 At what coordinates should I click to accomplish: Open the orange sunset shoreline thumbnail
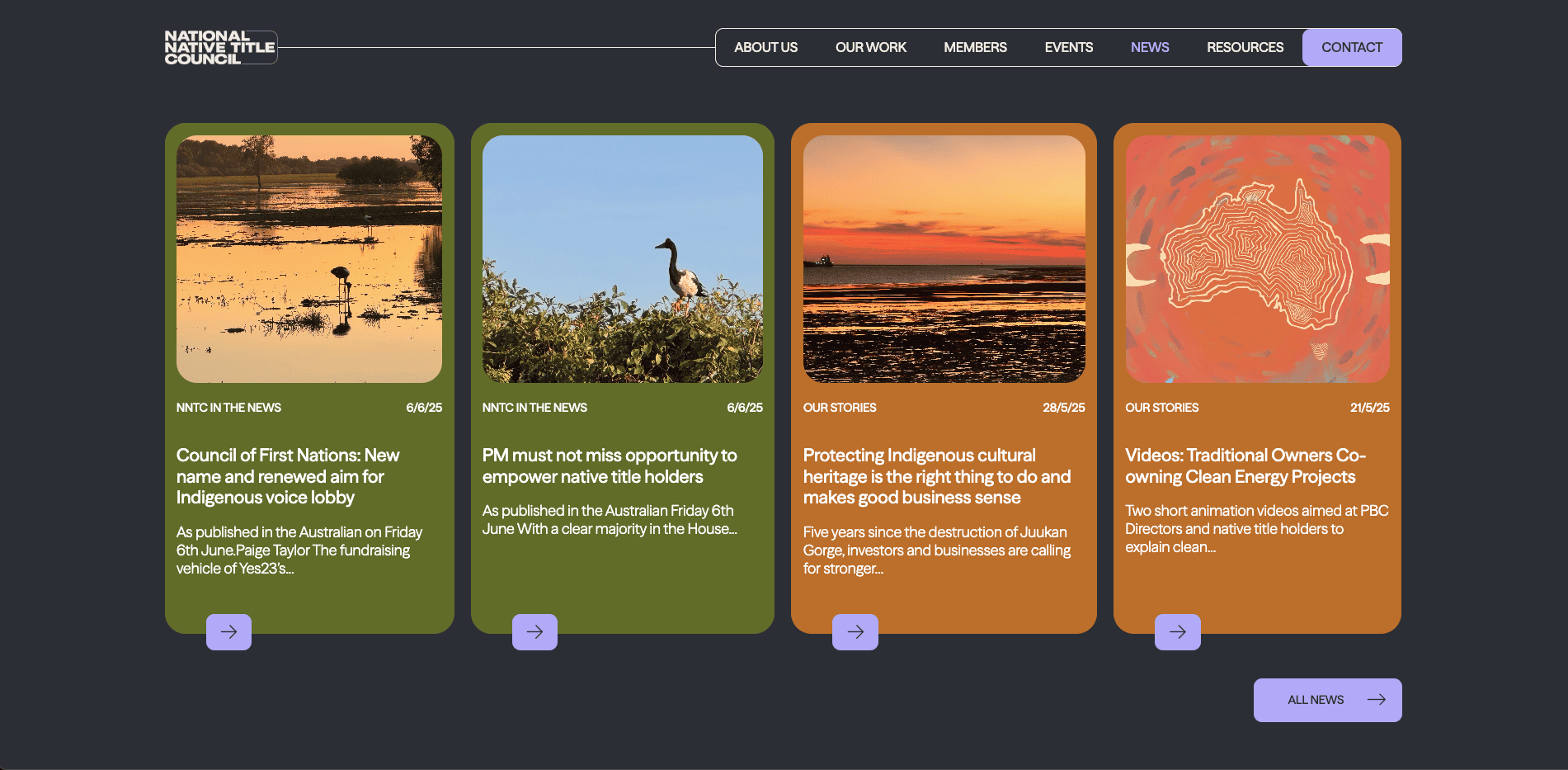tap(944, 259)
